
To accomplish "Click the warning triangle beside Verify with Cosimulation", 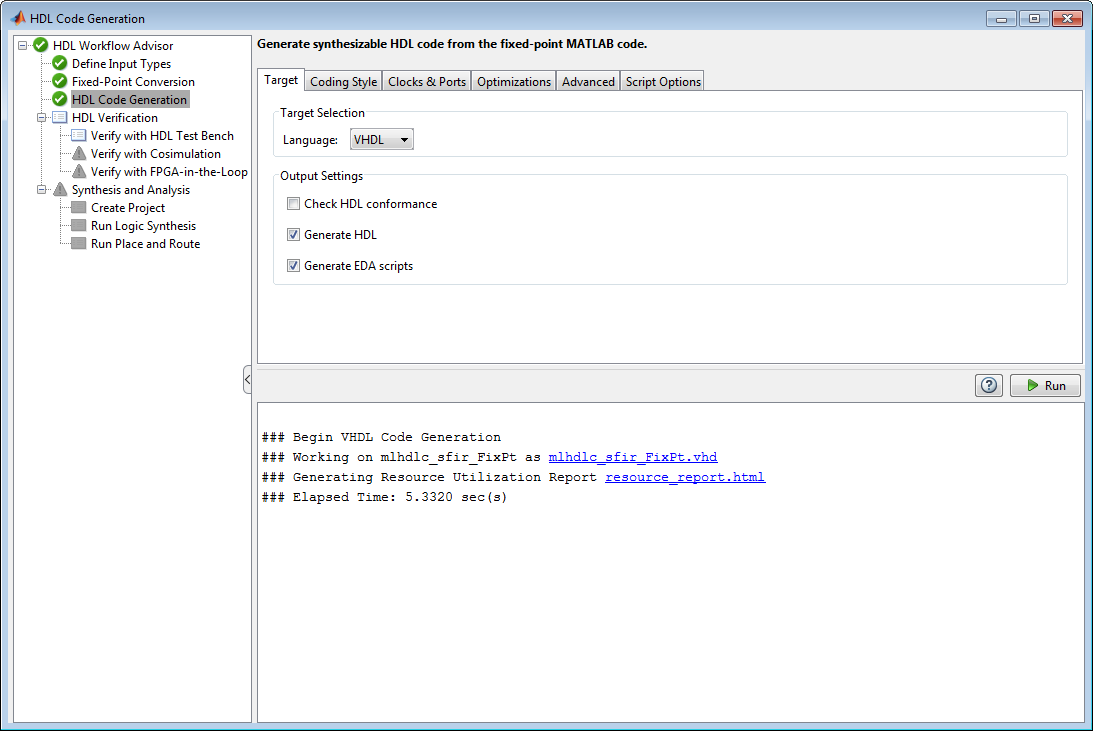I will click(79, 153).
